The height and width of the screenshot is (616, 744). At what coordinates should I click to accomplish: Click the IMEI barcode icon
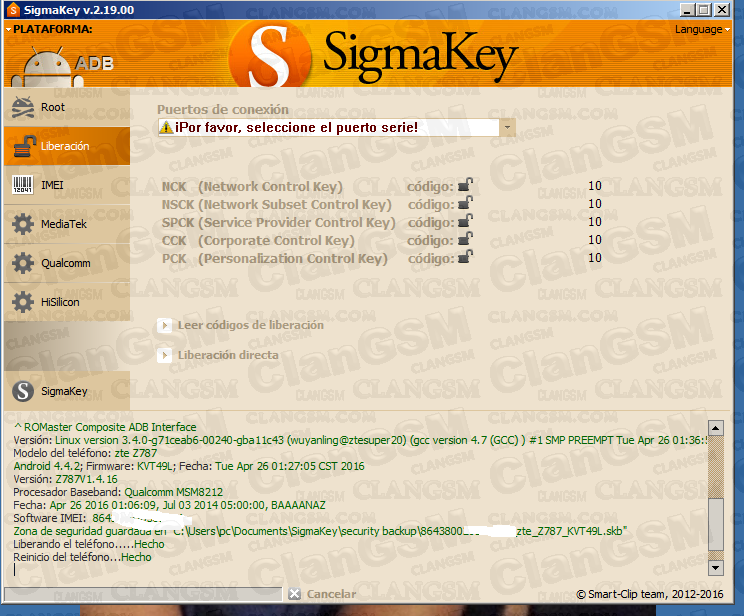coord(23,185)
